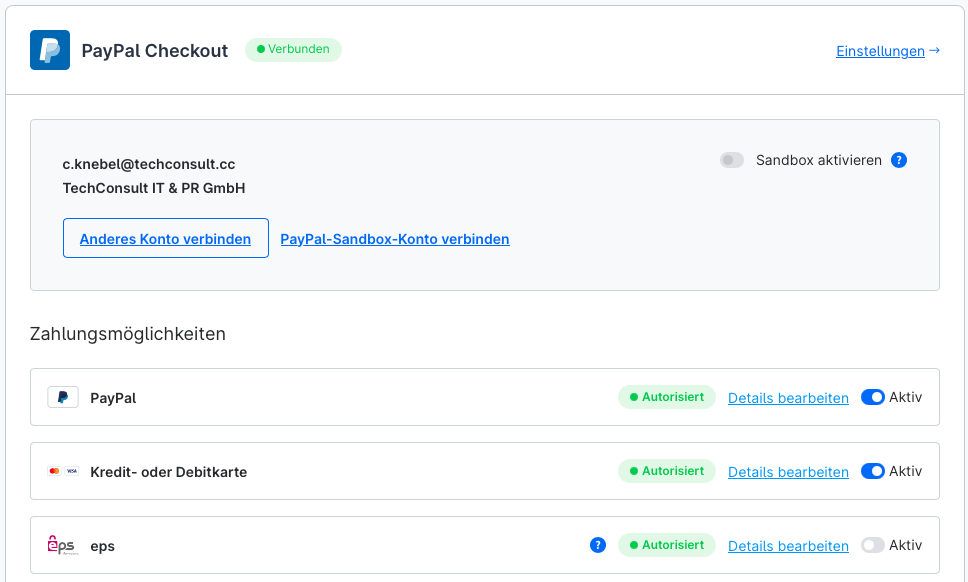Toggle the Sandbox aktivieren switch
This screenshot has height=582, width=968.
coord(732,160)
